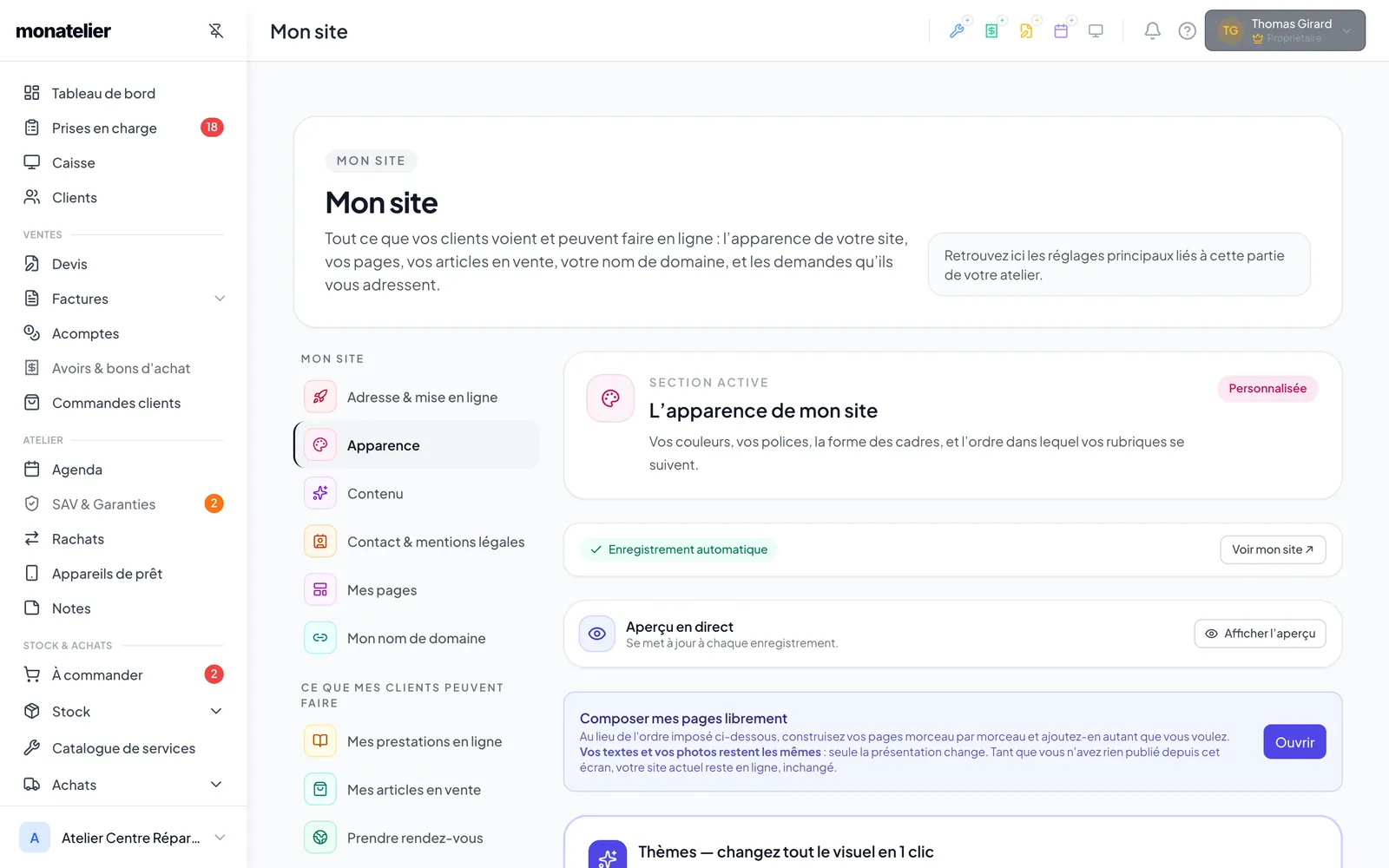Click the monatelier logo
Image resolution: width=1389 pixels, height=868 pixels.
click(x=63, y=30)
